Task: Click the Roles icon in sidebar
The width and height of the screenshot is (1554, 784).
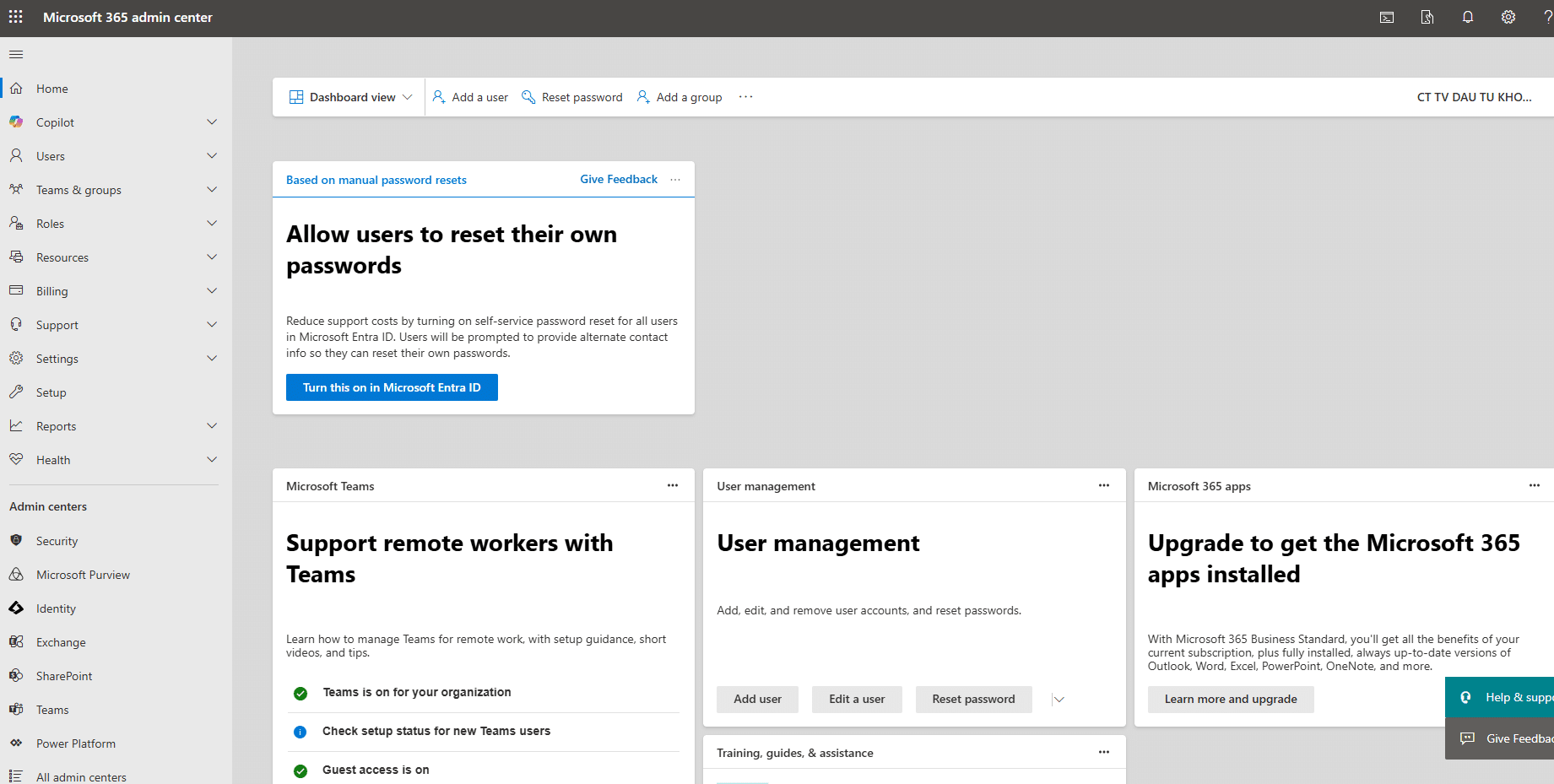Action: click(16, 224)
